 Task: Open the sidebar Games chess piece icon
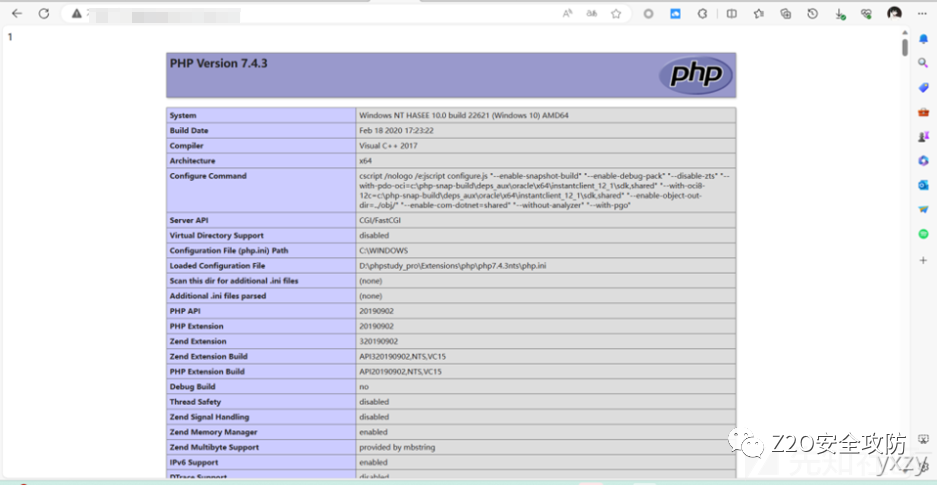pos(923,136)
